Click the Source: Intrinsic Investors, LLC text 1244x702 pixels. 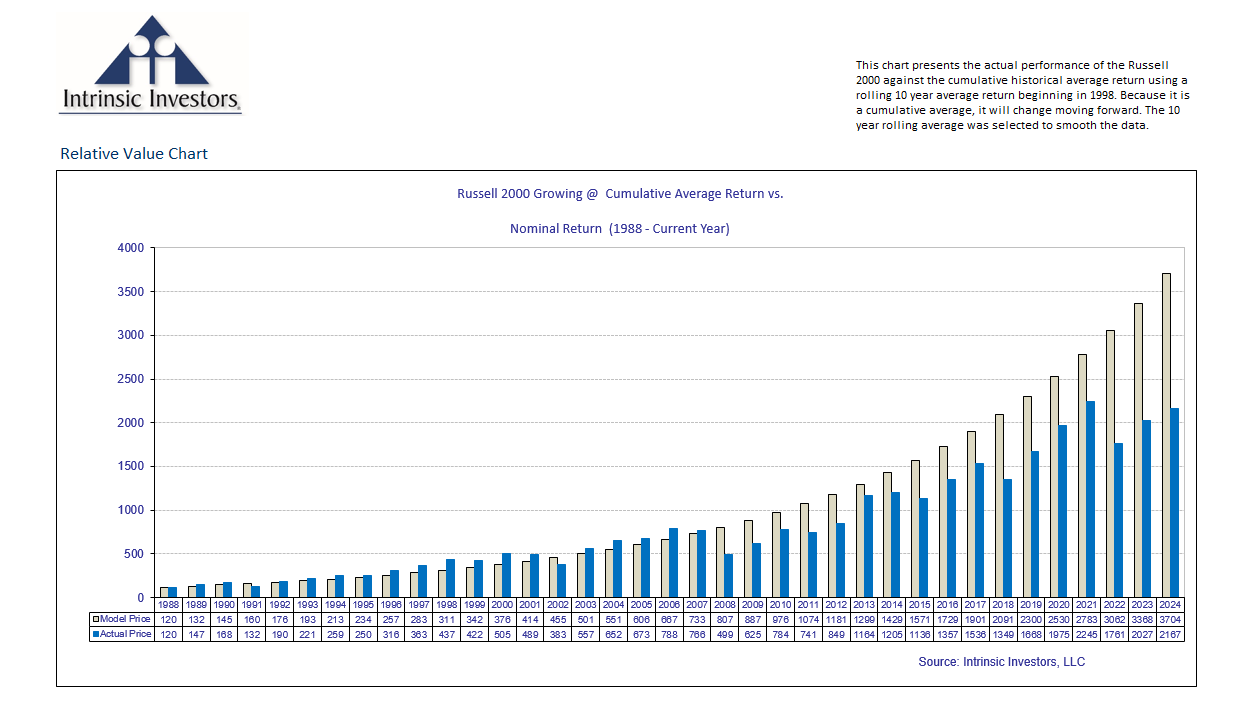click(x=1001, y=662)
